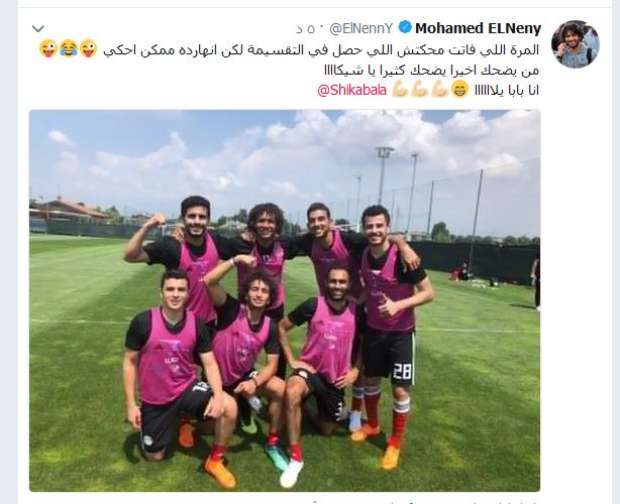The height and width of the screenshot is (504, 620).
Task: Click the first line of tweet text
Action: 321,50
